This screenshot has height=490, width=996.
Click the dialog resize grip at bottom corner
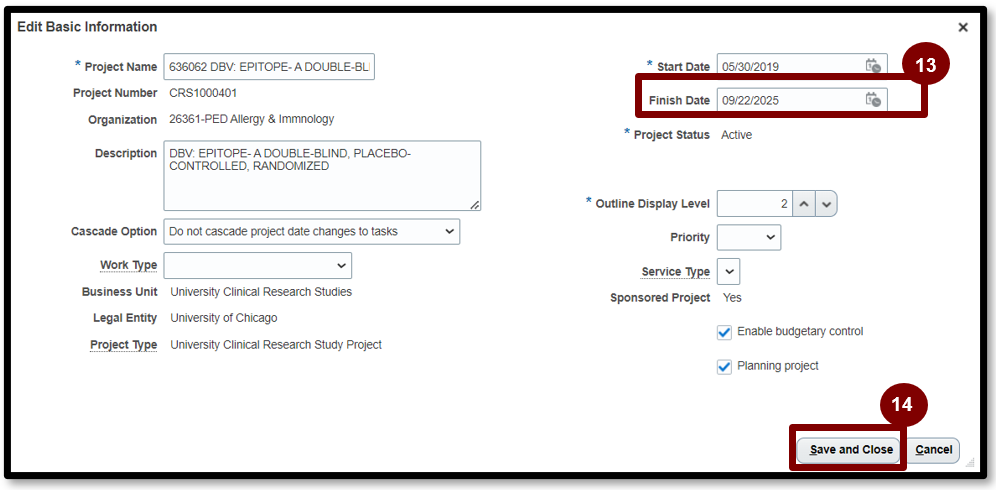point(969,463)
